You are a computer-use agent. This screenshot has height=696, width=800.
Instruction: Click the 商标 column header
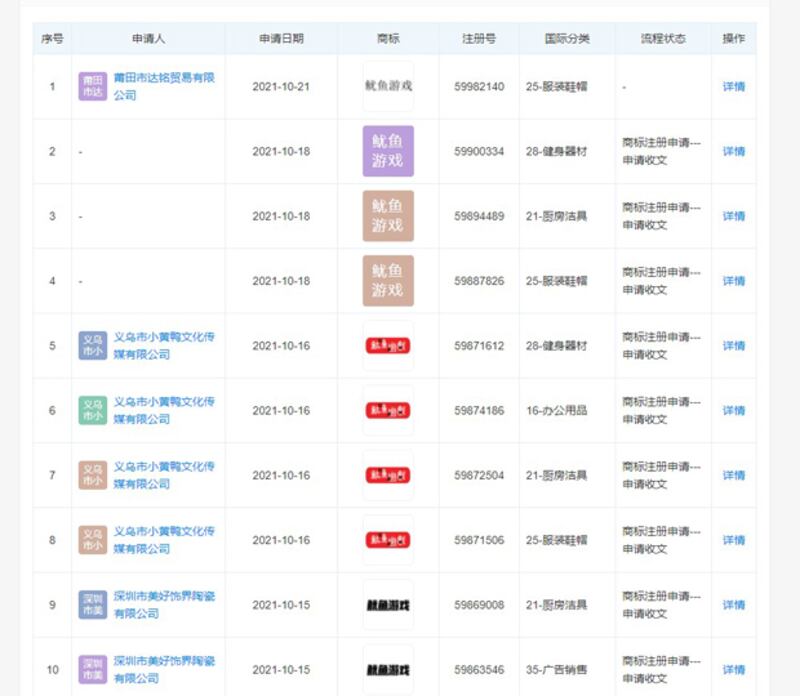click(388, 39)
